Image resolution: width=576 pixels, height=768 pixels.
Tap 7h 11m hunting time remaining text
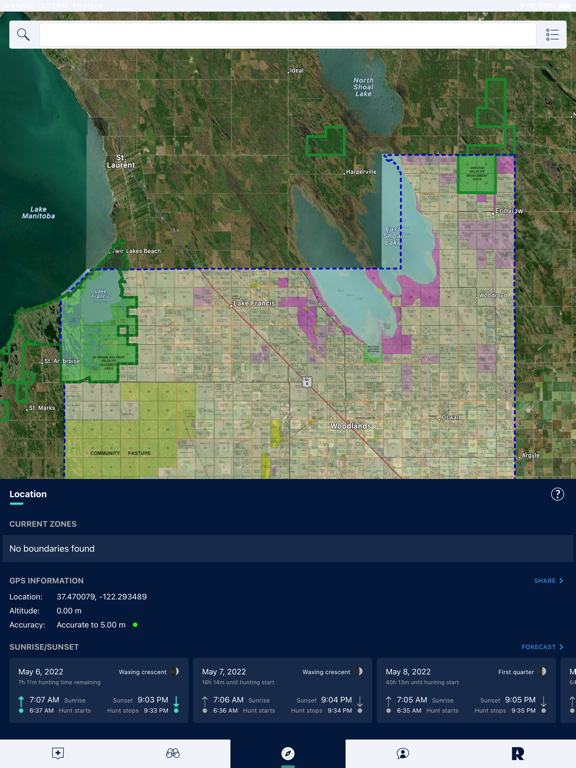(59, 682)
